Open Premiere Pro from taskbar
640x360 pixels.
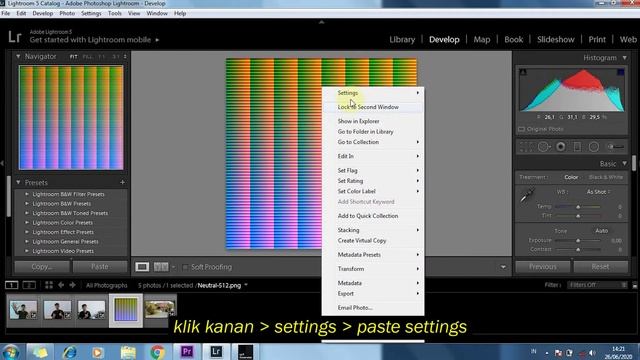click(187, 351)
